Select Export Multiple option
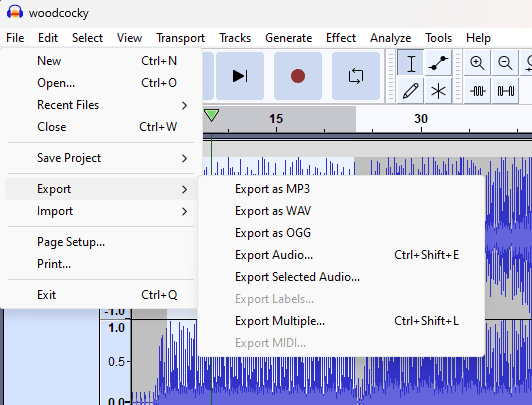This screenshot has height=405, width=532. tap(341, 321)
